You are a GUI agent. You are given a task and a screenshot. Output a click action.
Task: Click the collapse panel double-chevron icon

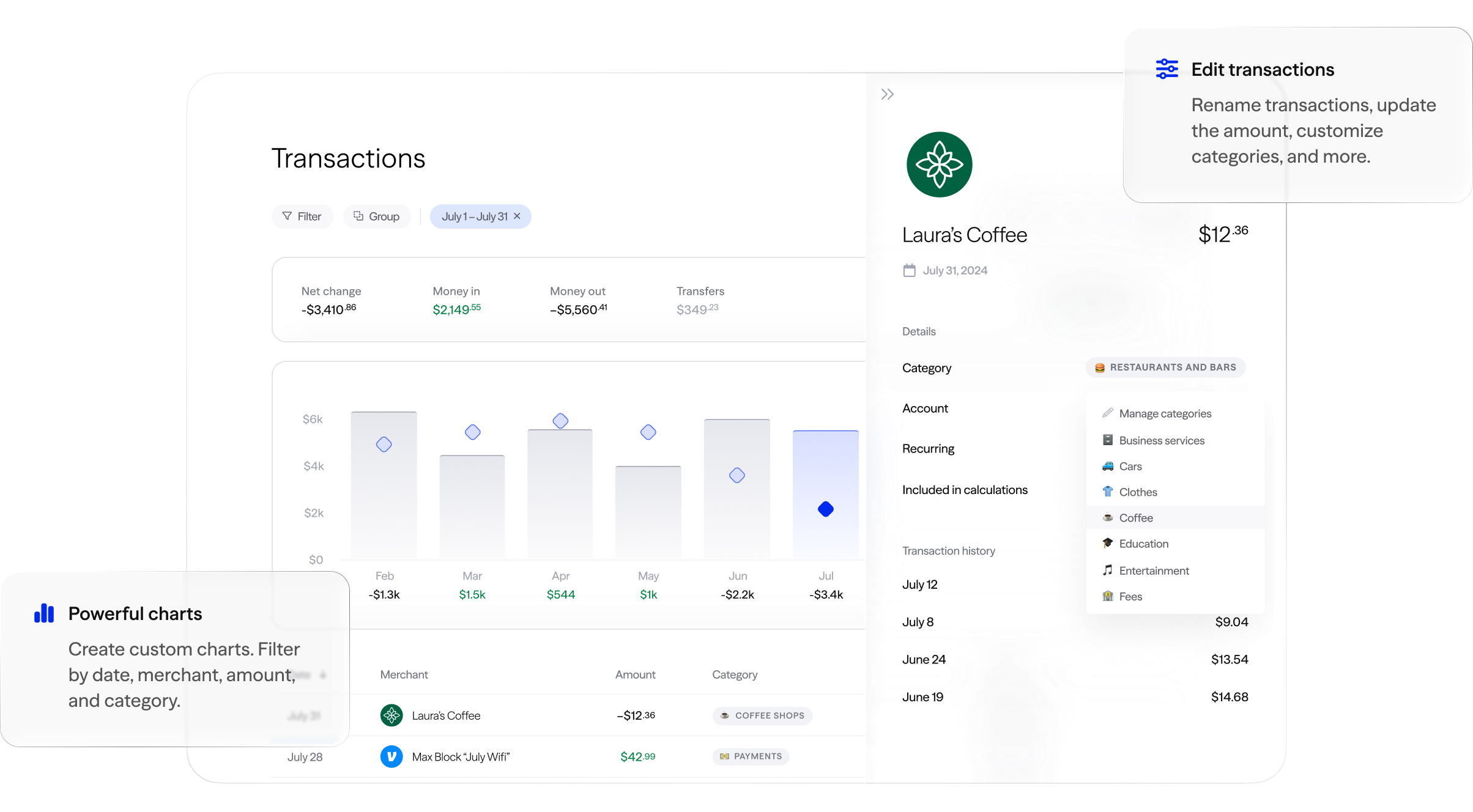tap(887, 94)
